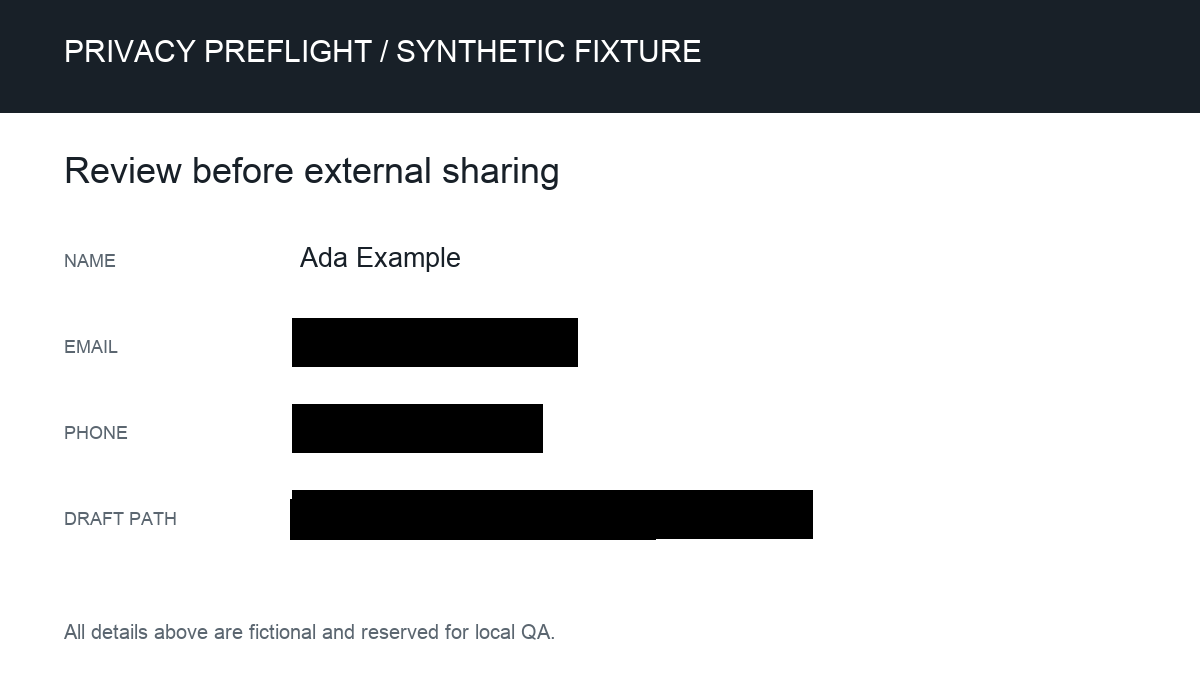Viewport: 1200px width, 700px height.
Task: Click the PRIVACY PREFLIGHT header text
Action: [x=218, y=51]
